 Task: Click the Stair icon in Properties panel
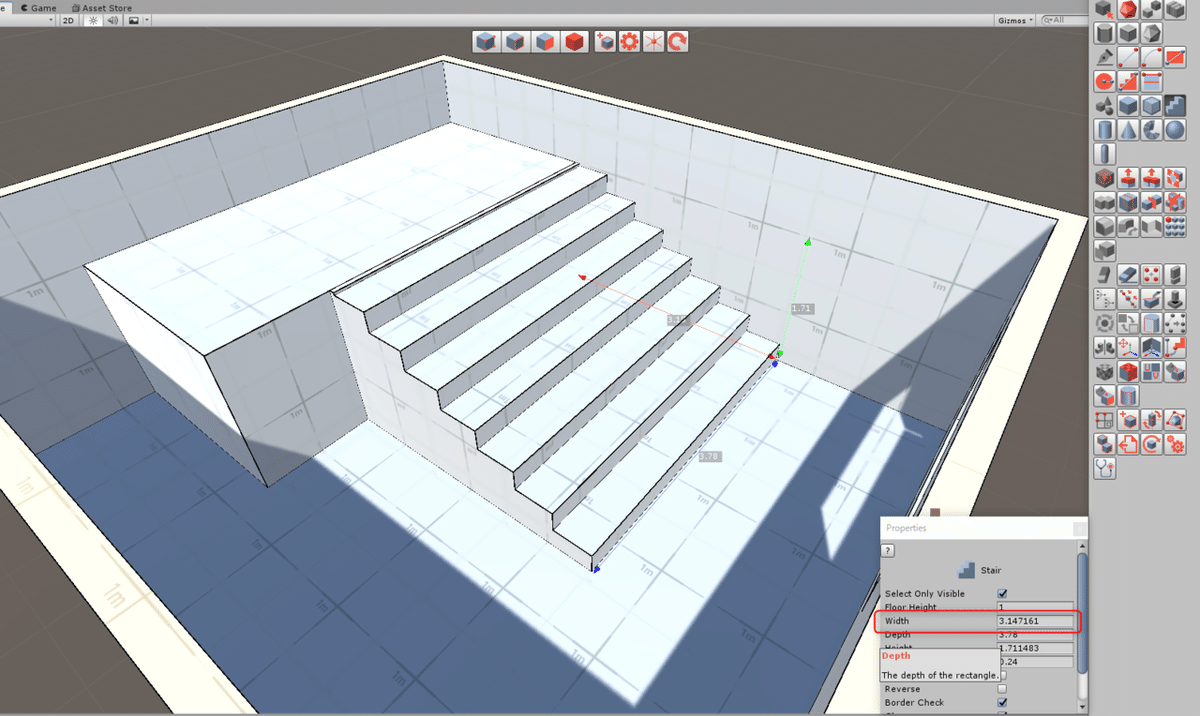click(x=965, y=570)
